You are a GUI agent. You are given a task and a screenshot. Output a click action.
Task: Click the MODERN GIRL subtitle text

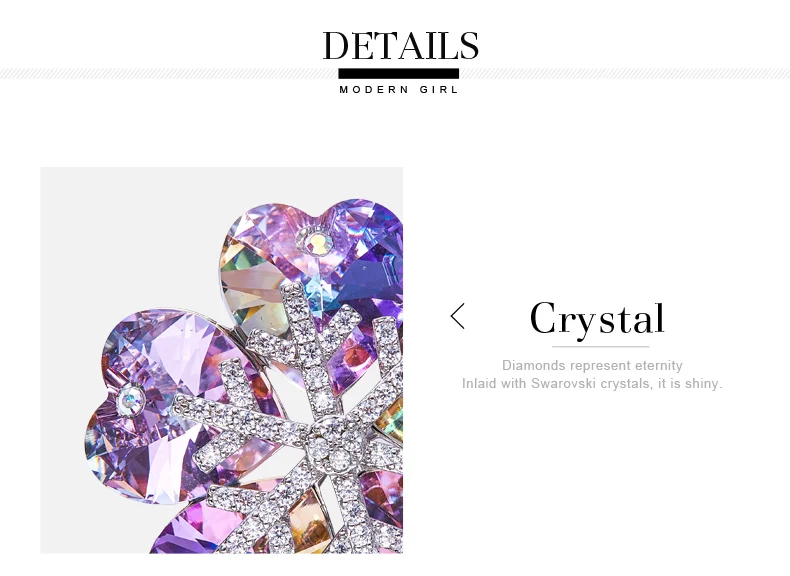click(x=399, y=90)
